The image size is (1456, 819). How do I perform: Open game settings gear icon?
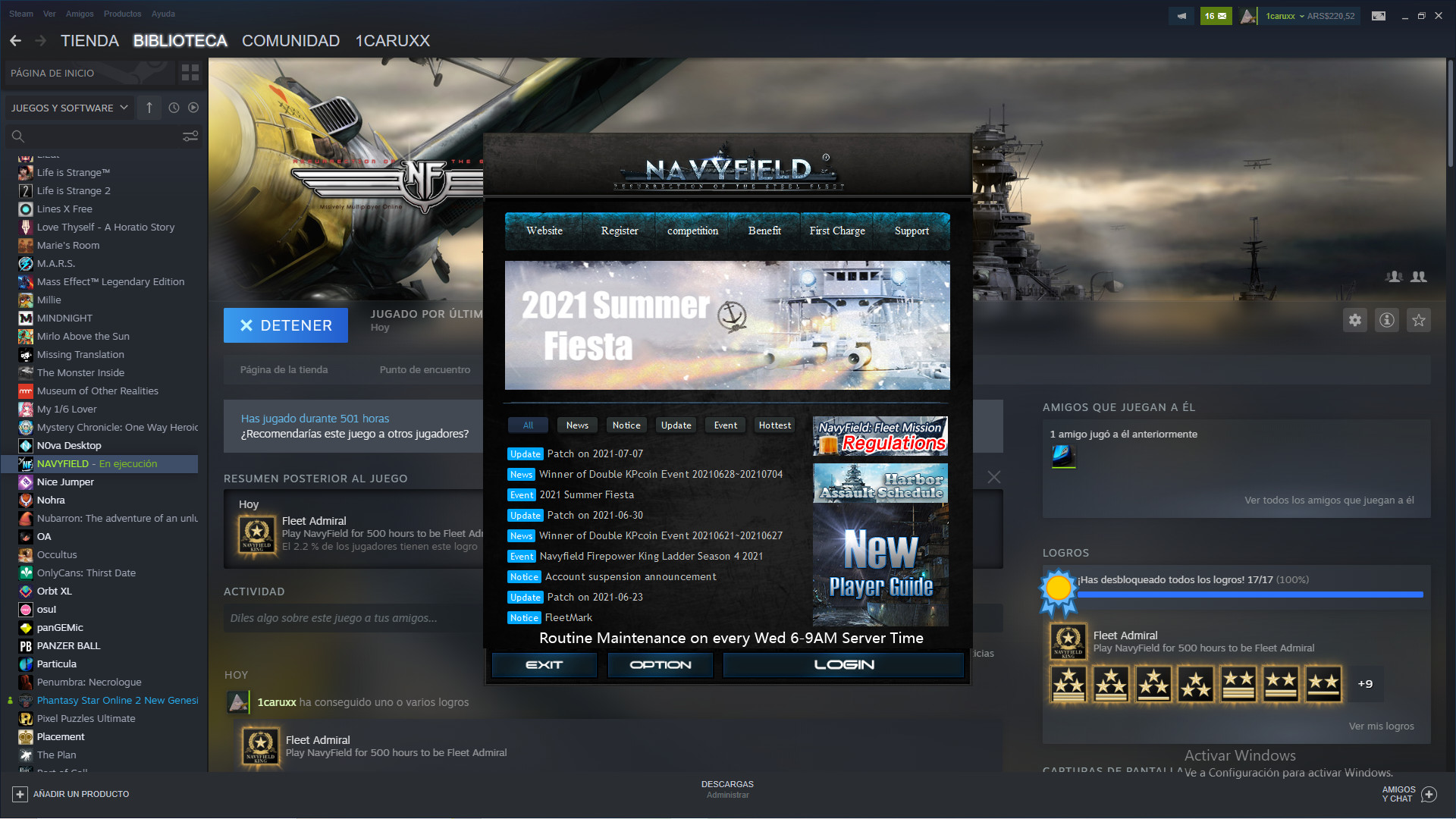pos(1355,320)
